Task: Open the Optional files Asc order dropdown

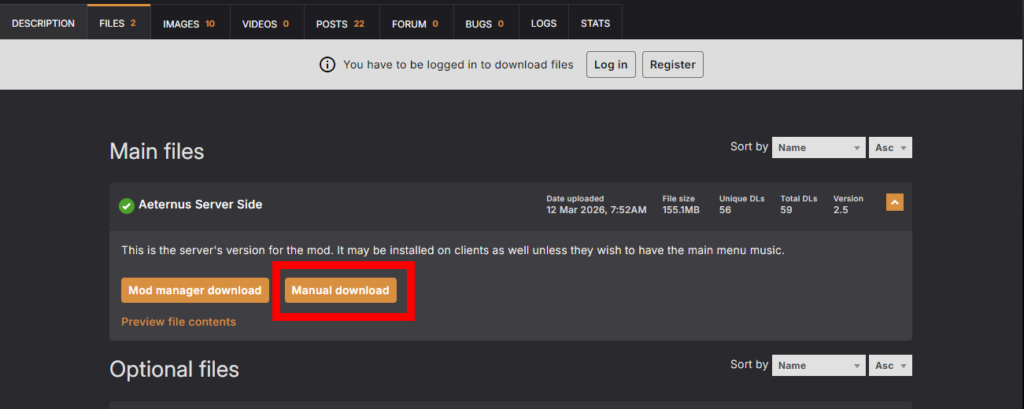Action: (890, 366)
